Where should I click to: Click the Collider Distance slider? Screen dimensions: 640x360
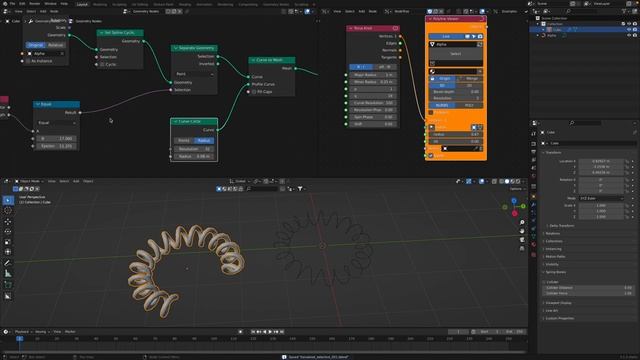tap(588, 288)
